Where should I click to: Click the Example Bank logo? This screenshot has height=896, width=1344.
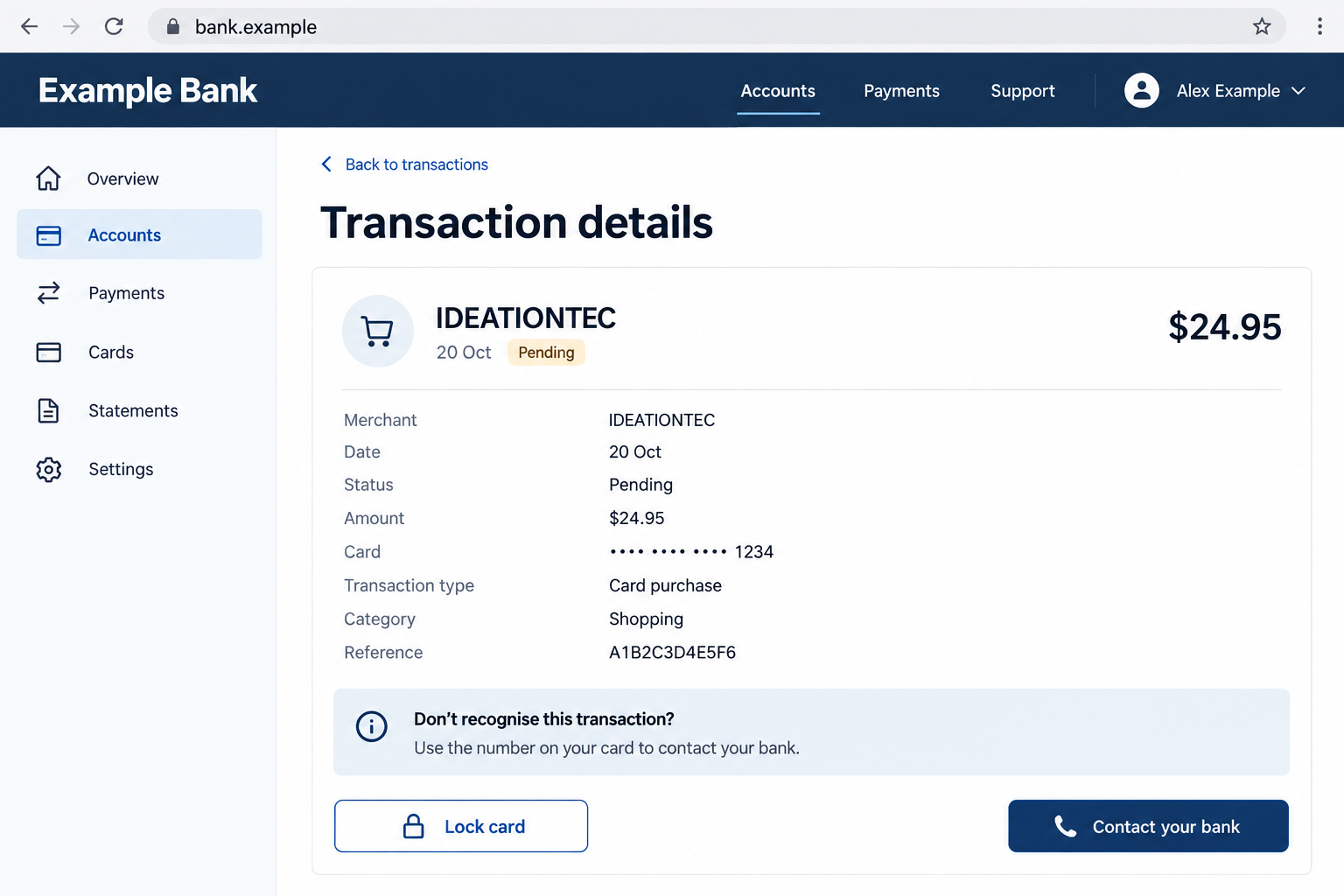[148, 90]
